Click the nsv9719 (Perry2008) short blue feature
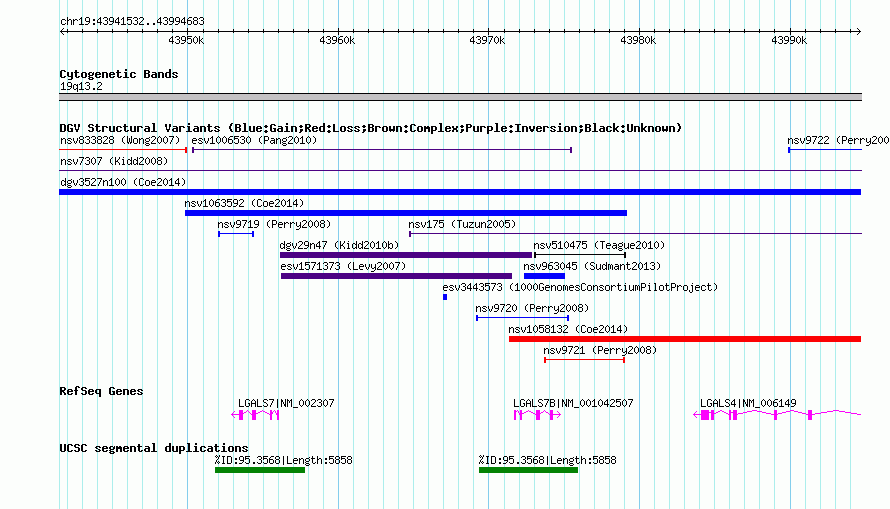The width and height of the screenshot is (890, 509). (x=236, y=234)
